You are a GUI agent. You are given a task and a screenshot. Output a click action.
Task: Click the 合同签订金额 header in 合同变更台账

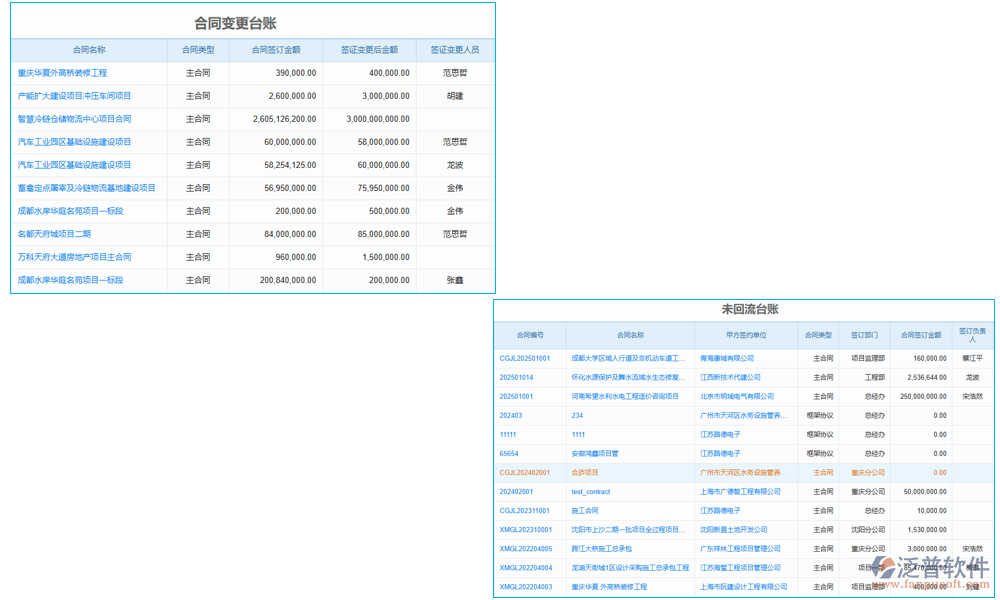276,49
